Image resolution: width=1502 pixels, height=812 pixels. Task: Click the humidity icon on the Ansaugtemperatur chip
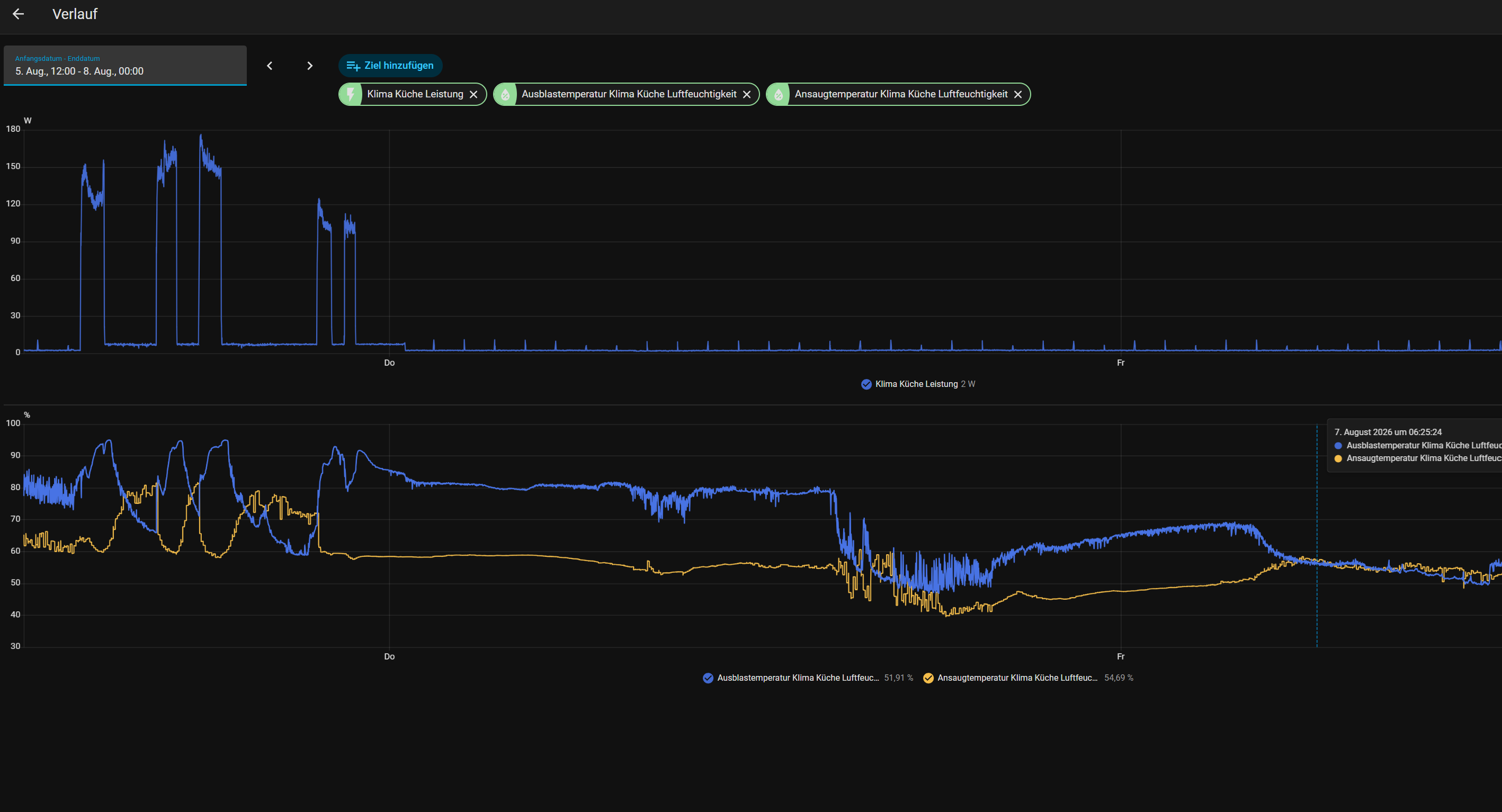[778, 94]
